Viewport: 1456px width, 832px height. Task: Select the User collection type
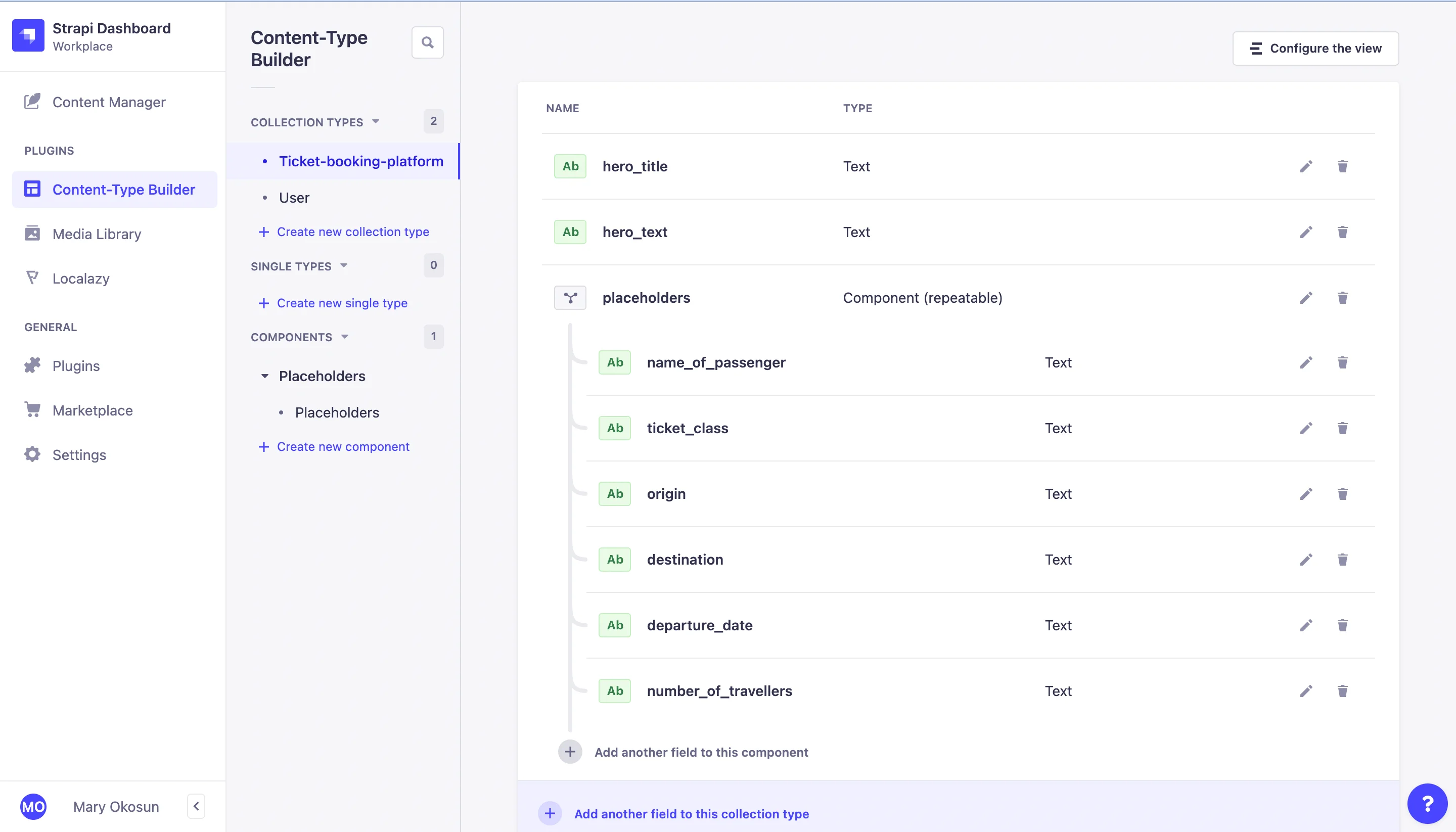coord(294,198)
